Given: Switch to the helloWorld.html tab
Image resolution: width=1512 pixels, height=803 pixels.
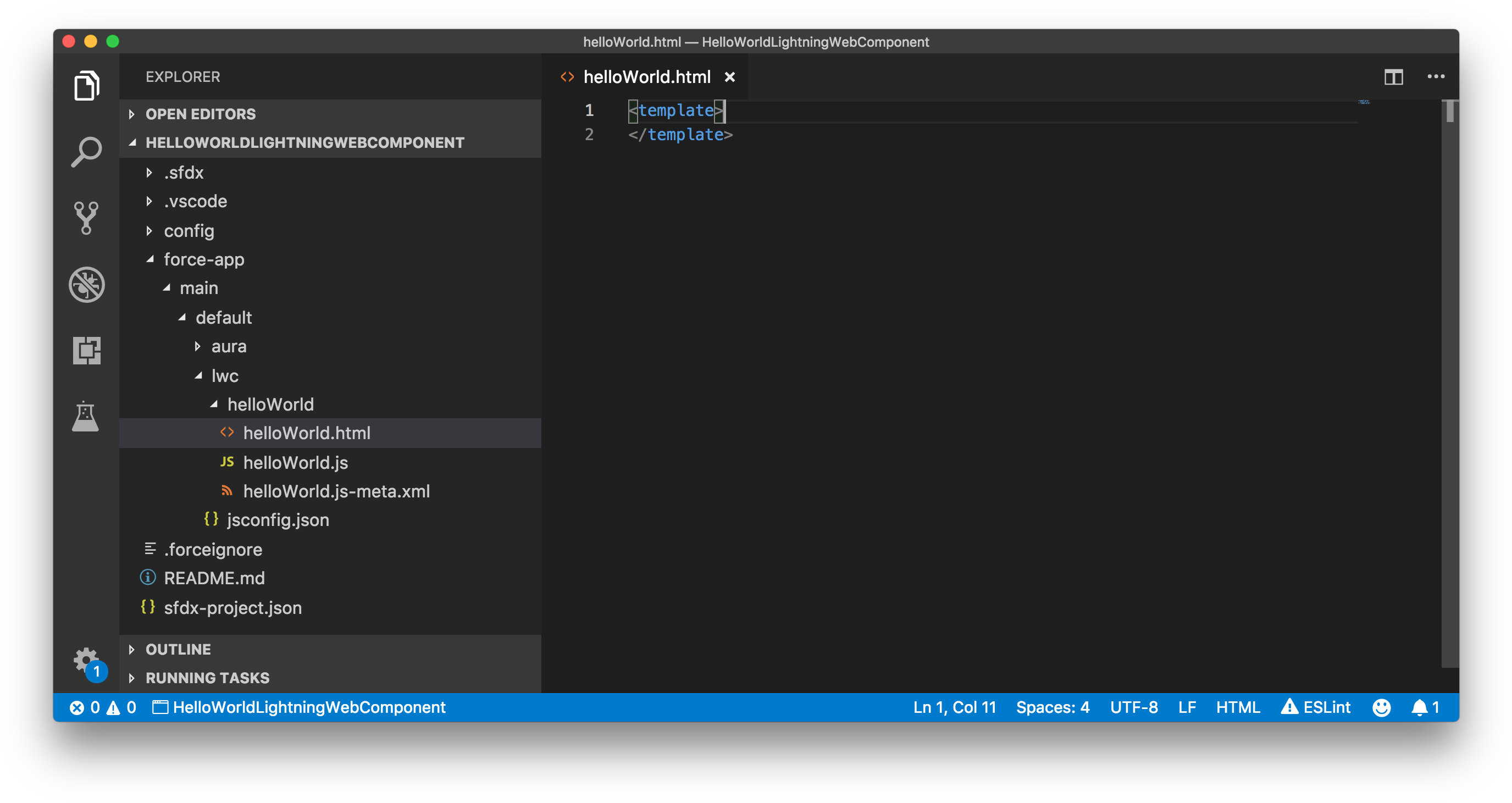Looking at the screenshot, I should point(646,76).
